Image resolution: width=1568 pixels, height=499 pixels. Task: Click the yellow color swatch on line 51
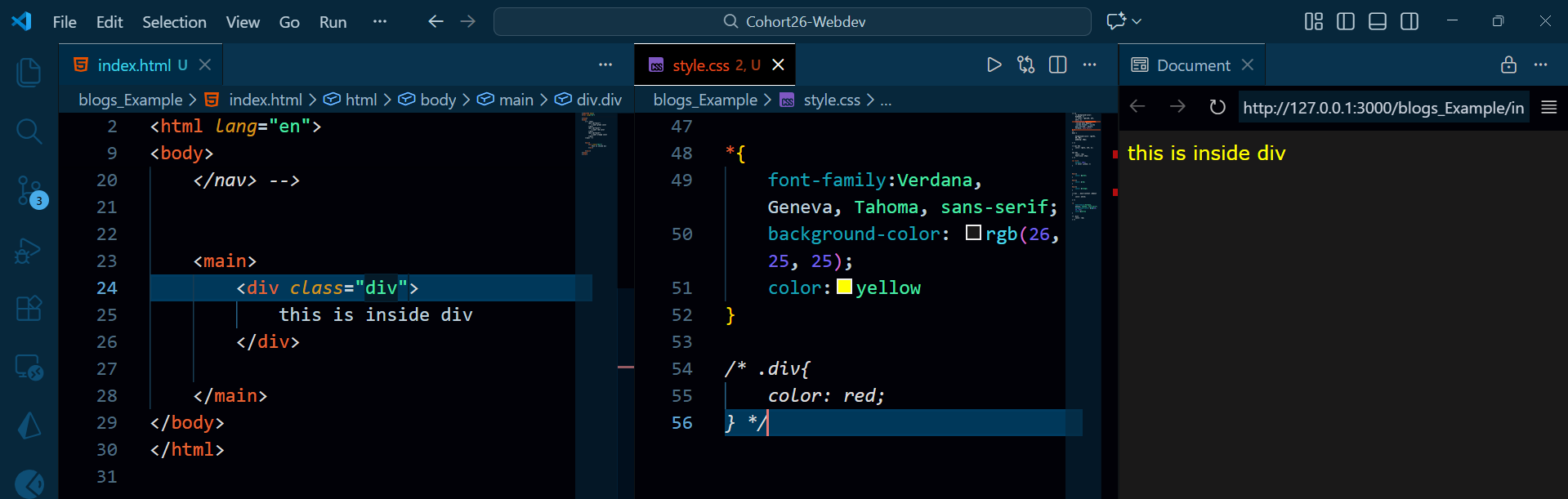point(845,287)
